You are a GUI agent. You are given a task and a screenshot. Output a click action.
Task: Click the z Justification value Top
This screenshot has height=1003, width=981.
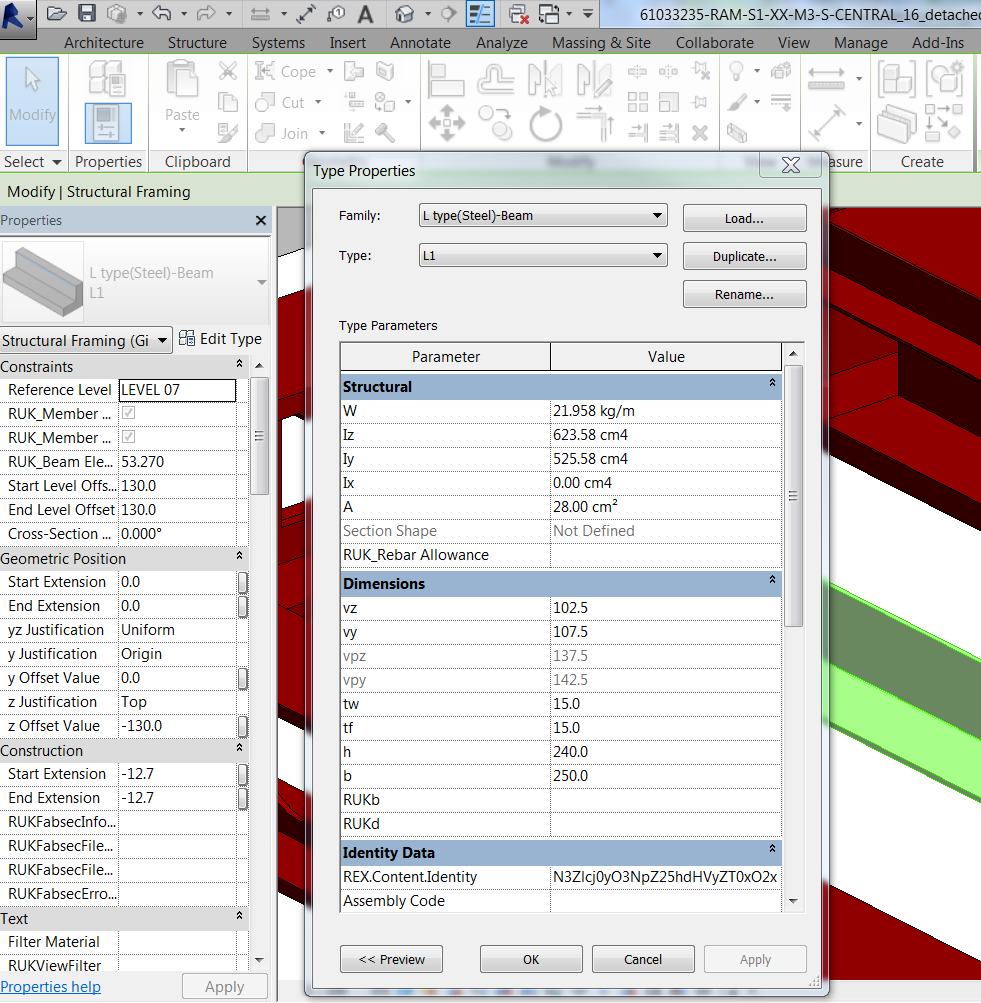coord(177,702)
